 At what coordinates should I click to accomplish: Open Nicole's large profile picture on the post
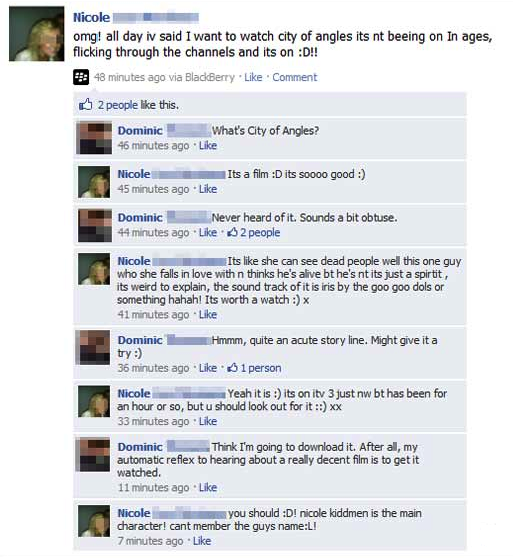point(37,34)
